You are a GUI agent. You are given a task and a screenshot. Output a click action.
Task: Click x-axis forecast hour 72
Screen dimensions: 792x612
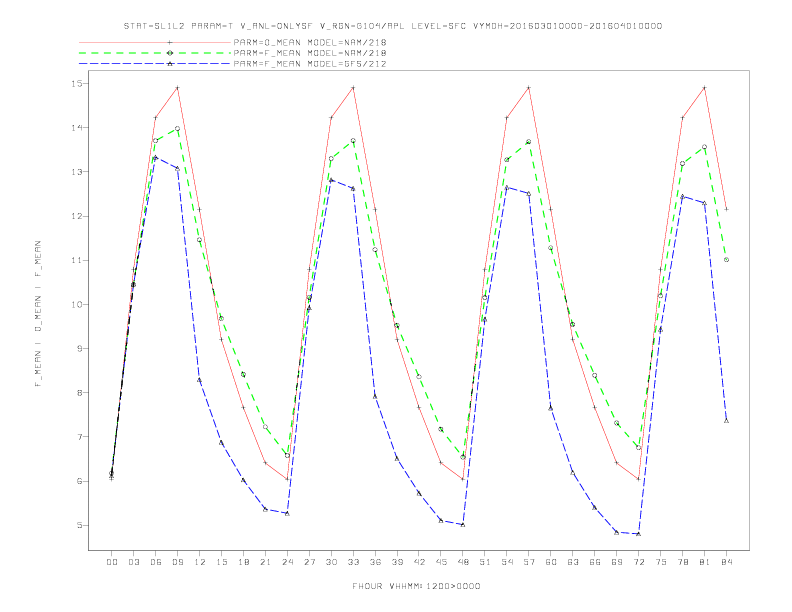pos(639,562)
